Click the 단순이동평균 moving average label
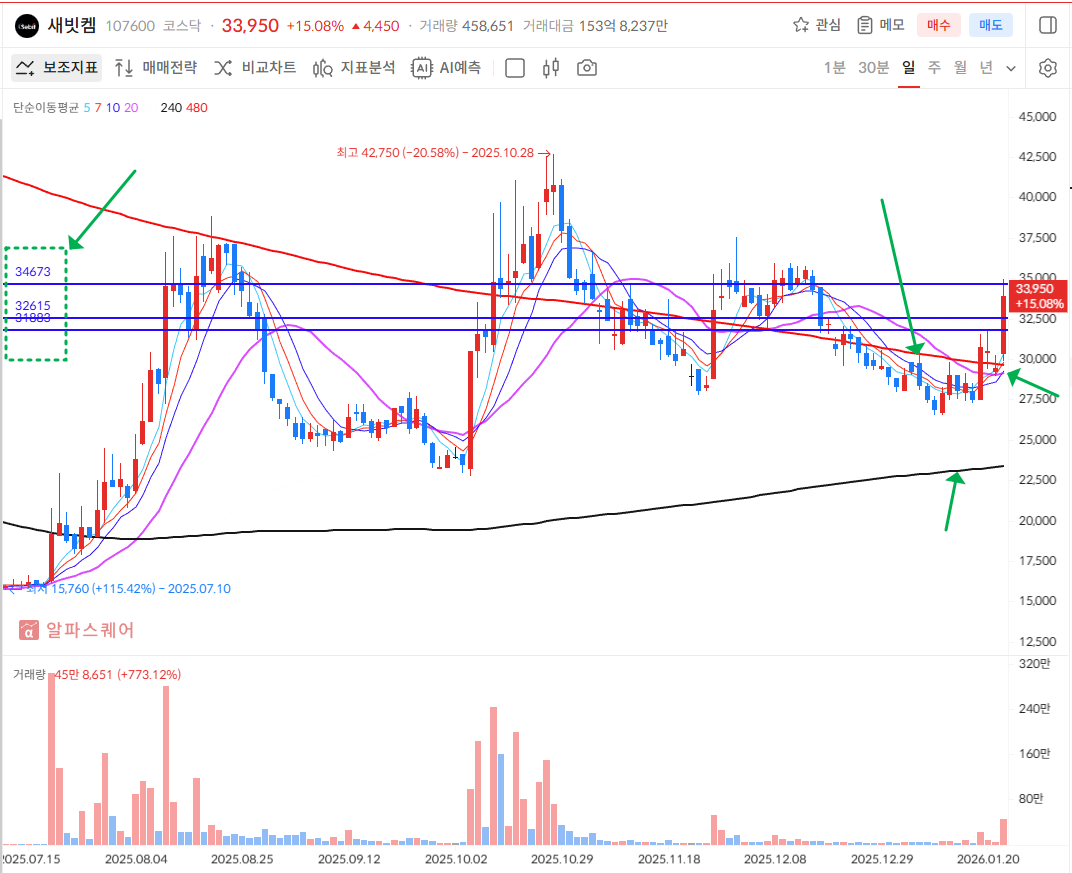This screenshot has width=1072, height=873. point(45,107)
